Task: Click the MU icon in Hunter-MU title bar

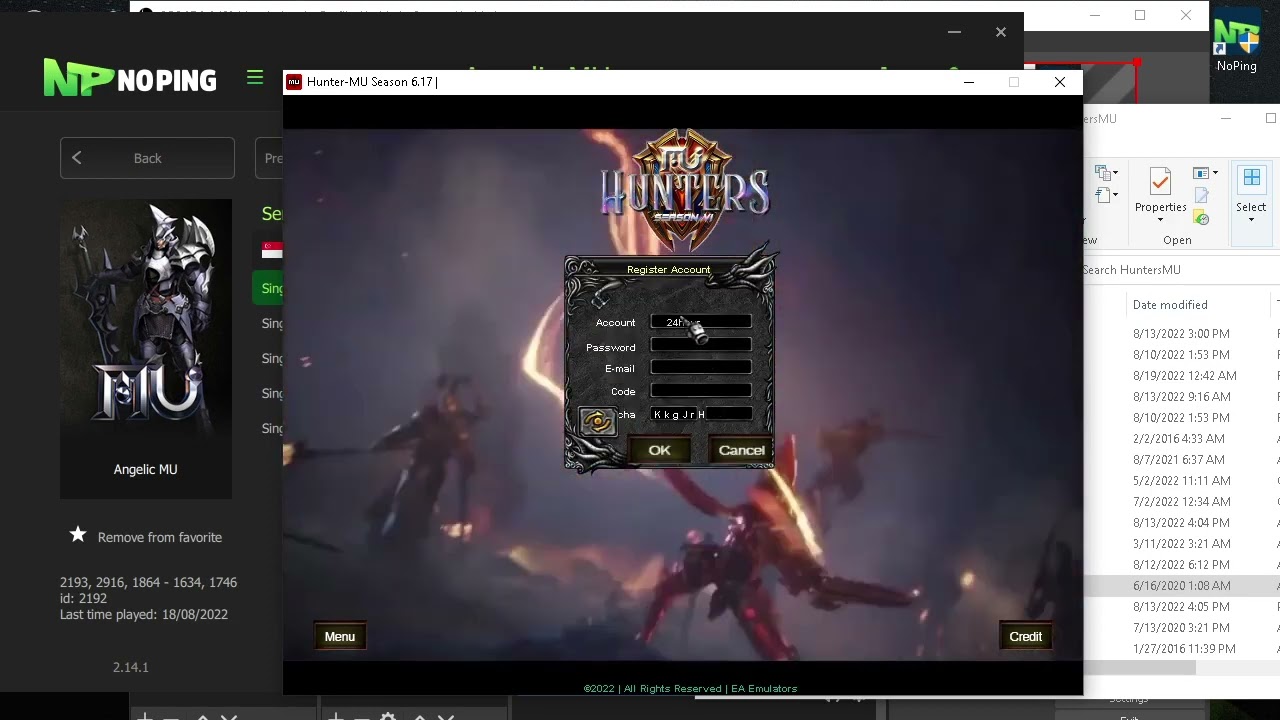Action: (294, 82)
